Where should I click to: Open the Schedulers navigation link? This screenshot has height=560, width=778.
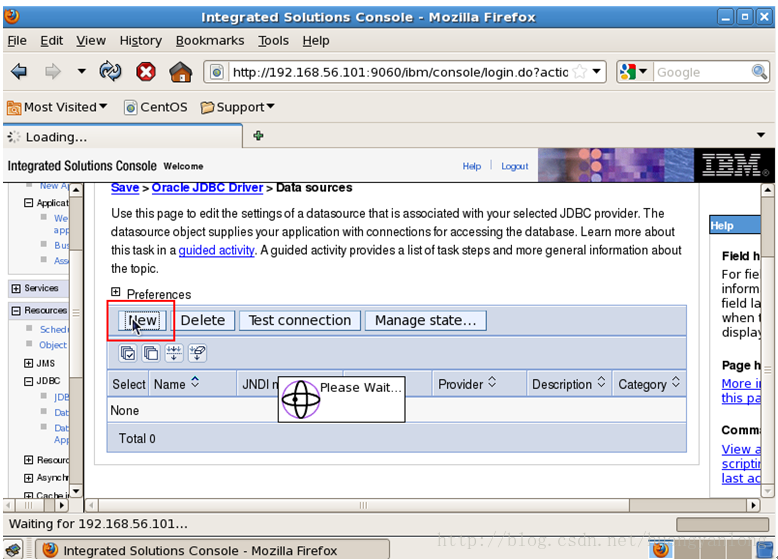(54, 329)
